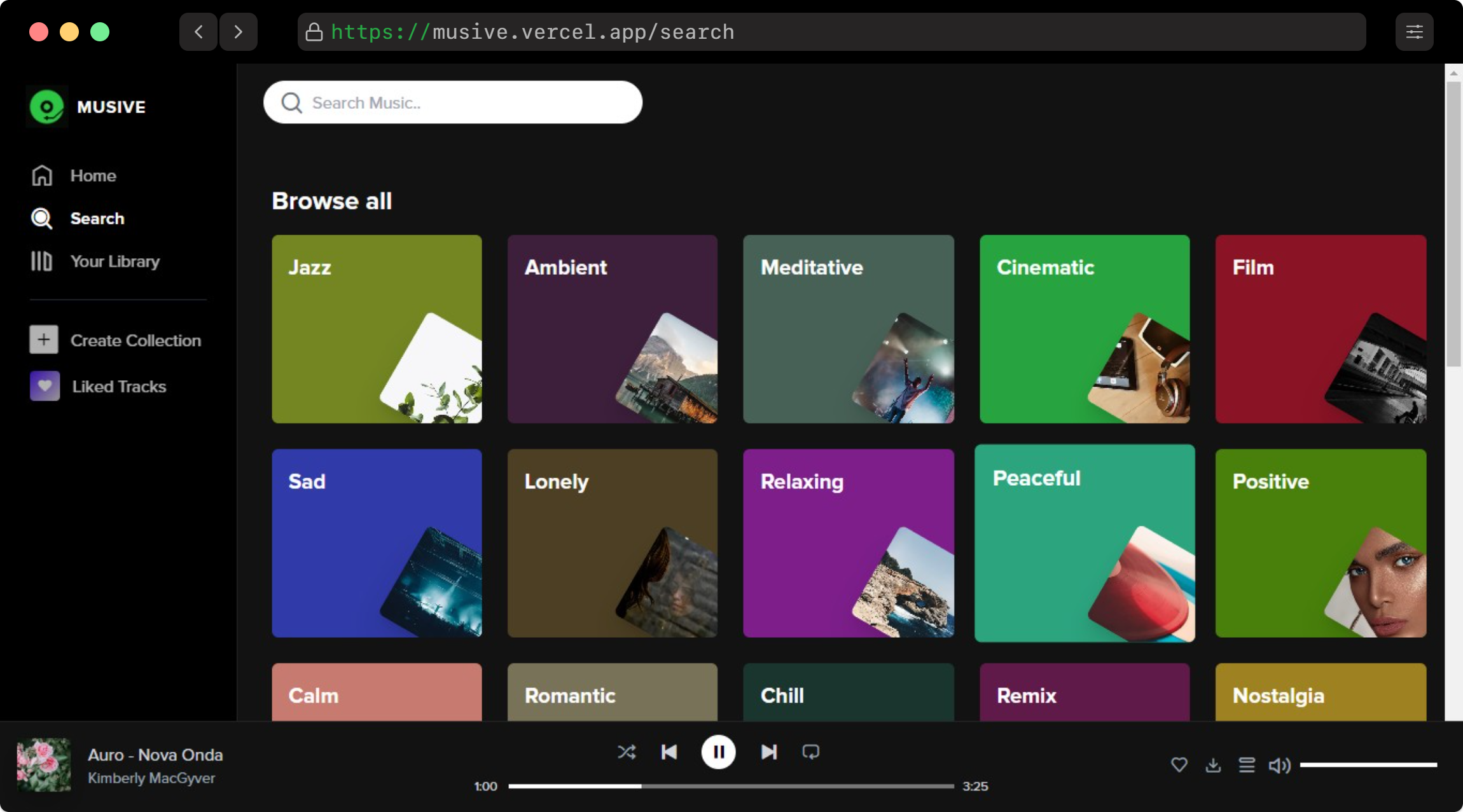Open the Jazz genre card
Screen dimensions: 1463x812
[x=377, y=329]
